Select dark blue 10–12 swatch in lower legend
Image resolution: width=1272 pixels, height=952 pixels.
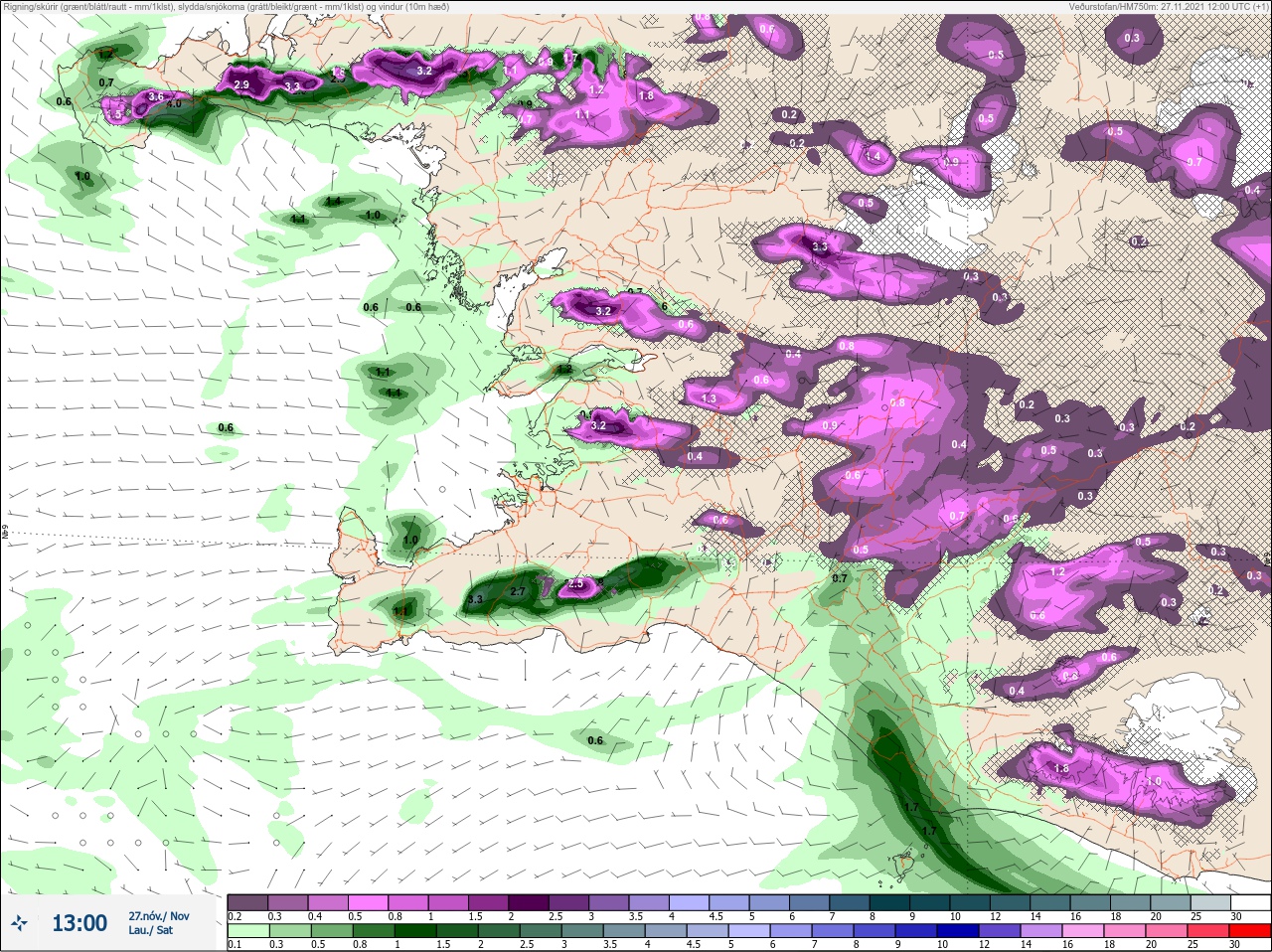[x=957, y=932]
